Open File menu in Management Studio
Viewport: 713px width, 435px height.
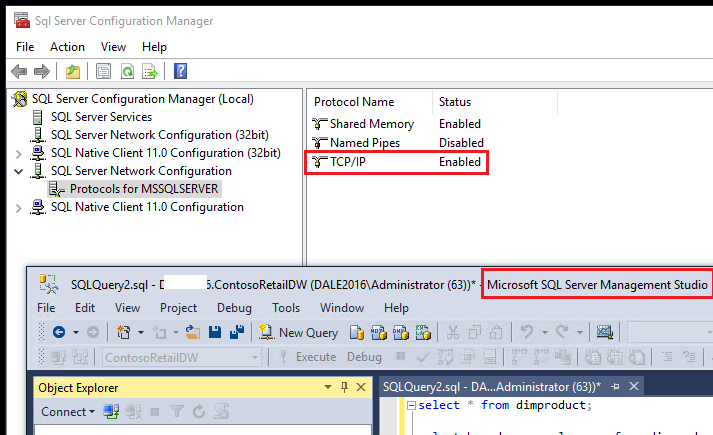46,308
